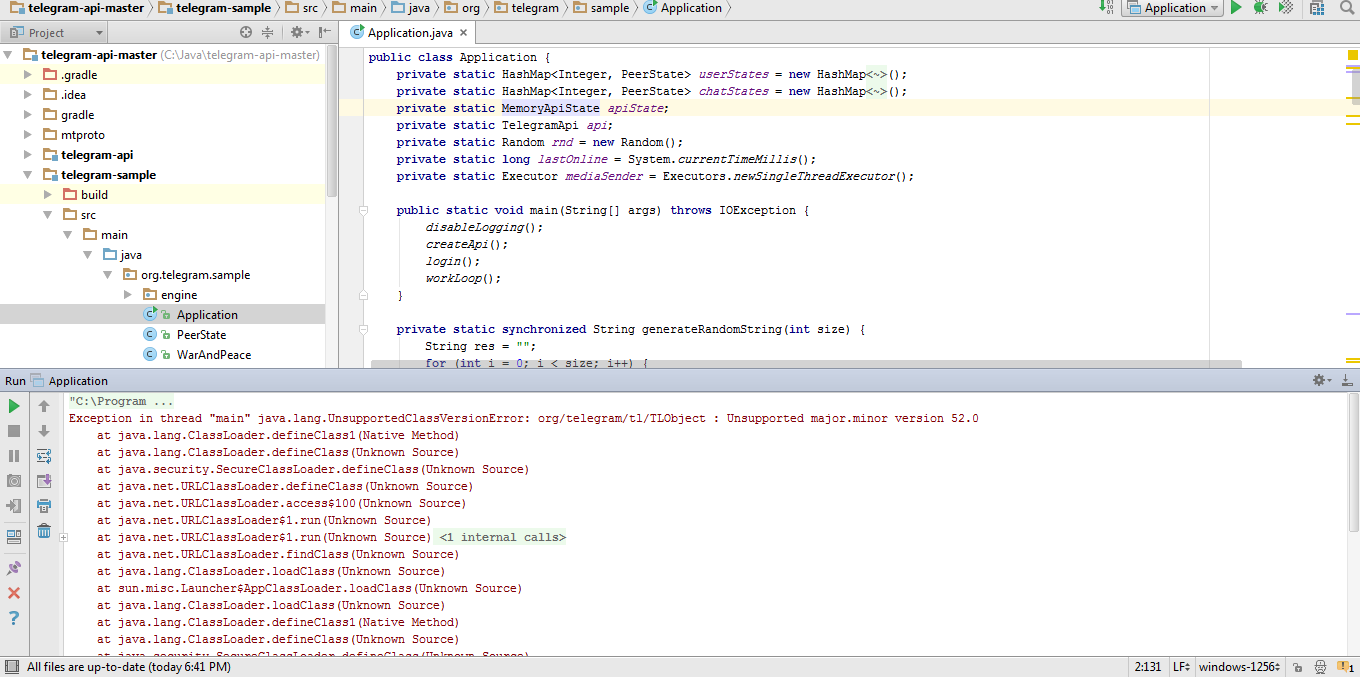The height and width of the screenshot is (677, 1366).
Task: Expand the .gradle folder
Action: [29, 75]
